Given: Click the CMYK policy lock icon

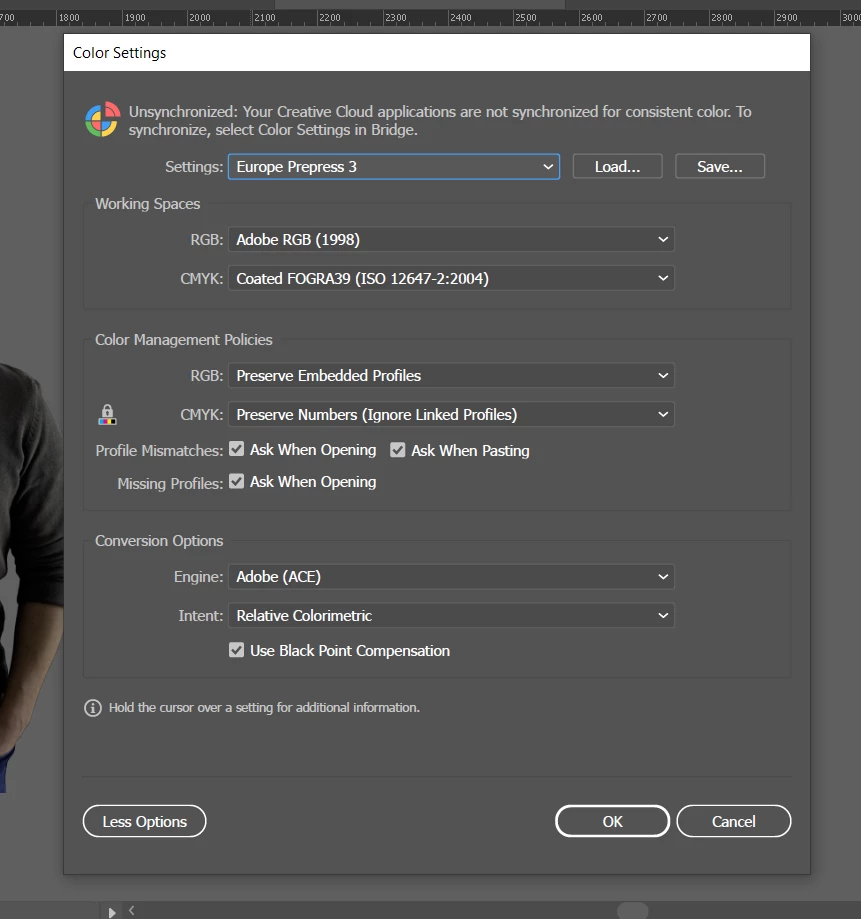Looking at the screenshot, I should pos(107,415).
